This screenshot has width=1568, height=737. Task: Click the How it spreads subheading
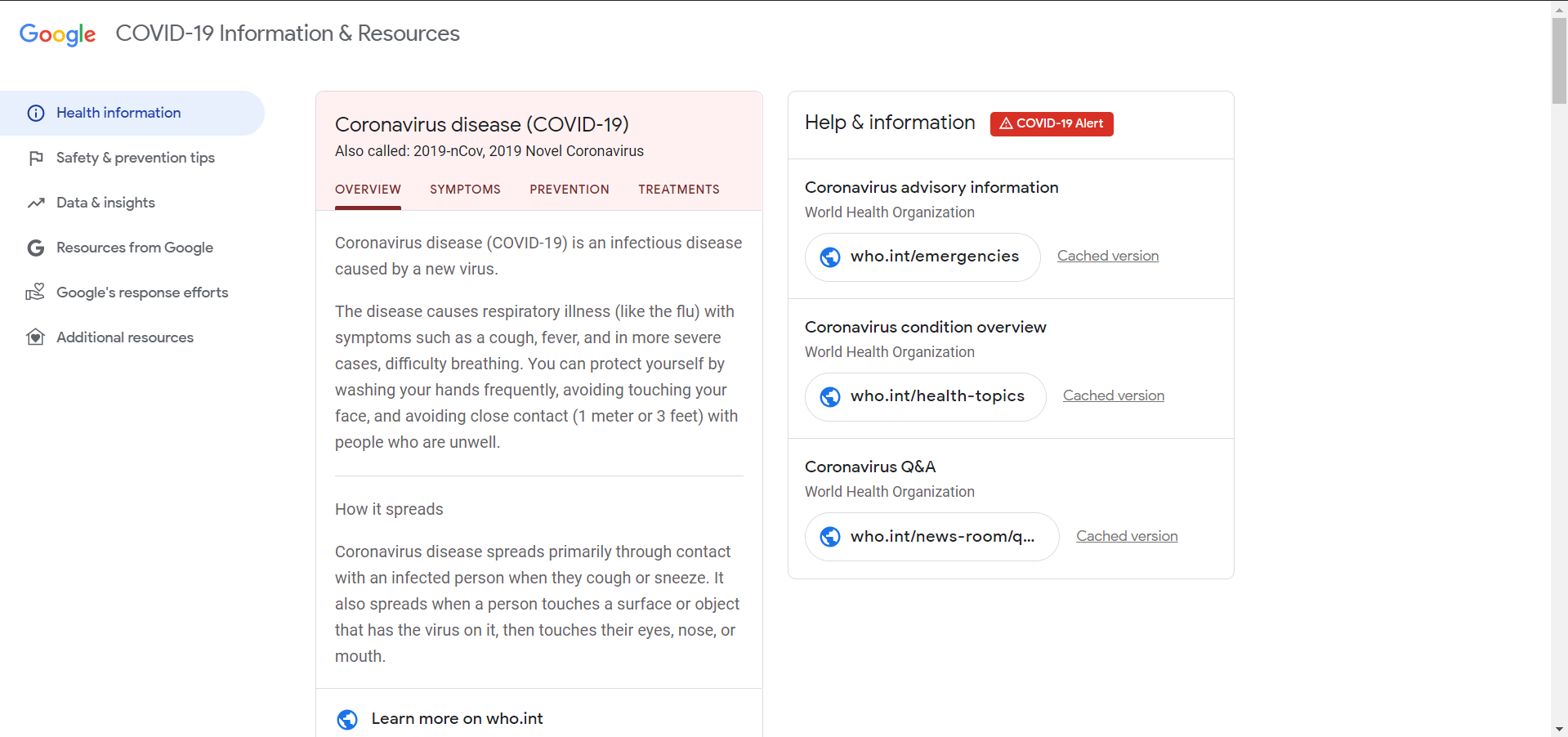click(x=389, y=510)
